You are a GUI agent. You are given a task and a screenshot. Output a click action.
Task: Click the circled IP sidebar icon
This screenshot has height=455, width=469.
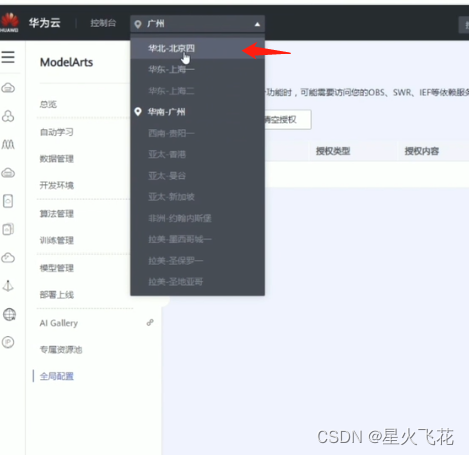coord(8,342)
